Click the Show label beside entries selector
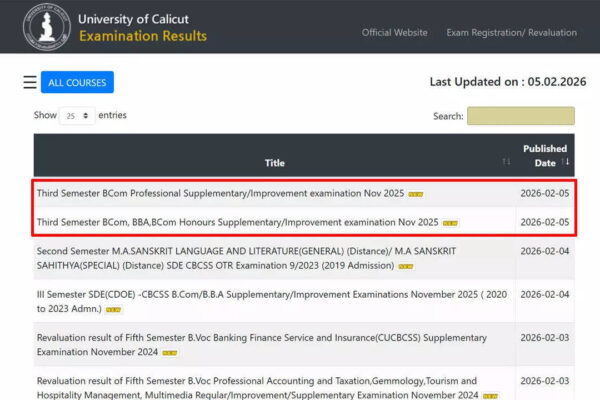Viewport: 600px width, 400px height. 45,115
